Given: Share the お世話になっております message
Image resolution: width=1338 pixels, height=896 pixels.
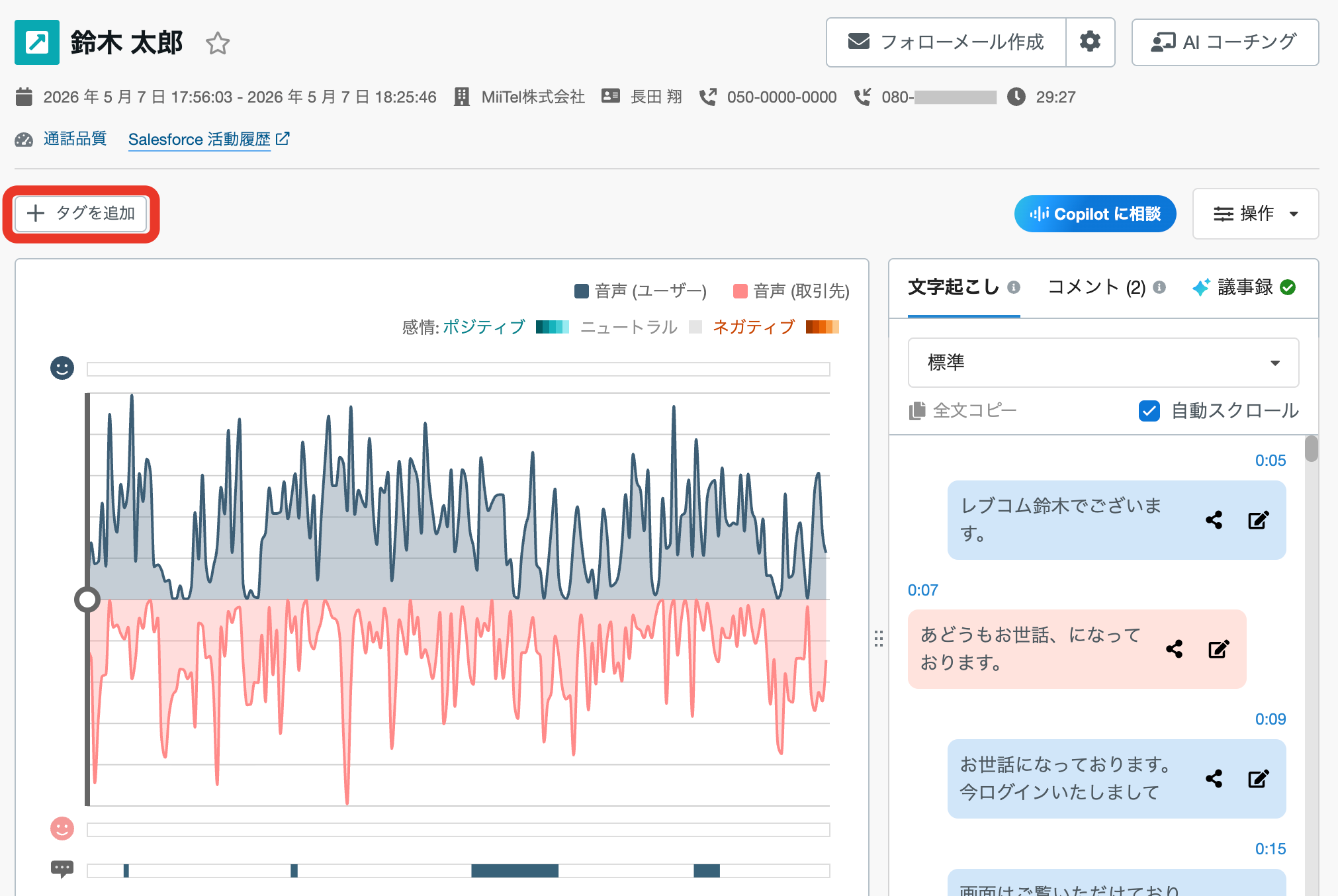Looking at the screenshot, I should click(1214, 779).
